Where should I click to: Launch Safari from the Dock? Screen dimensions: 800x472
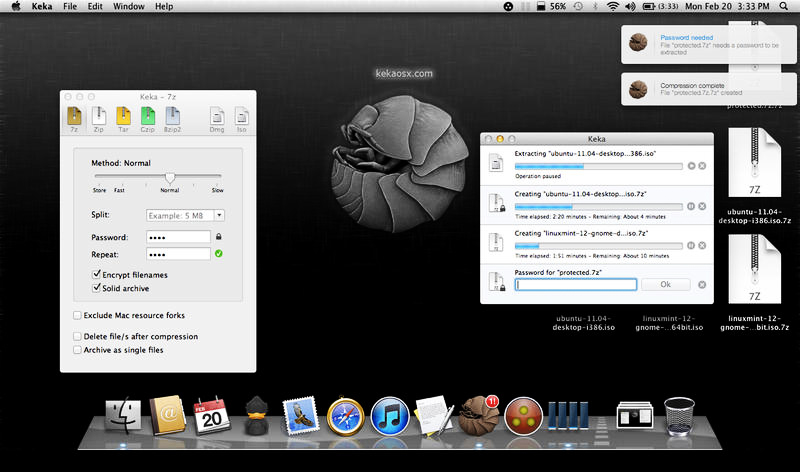(345, 417)
